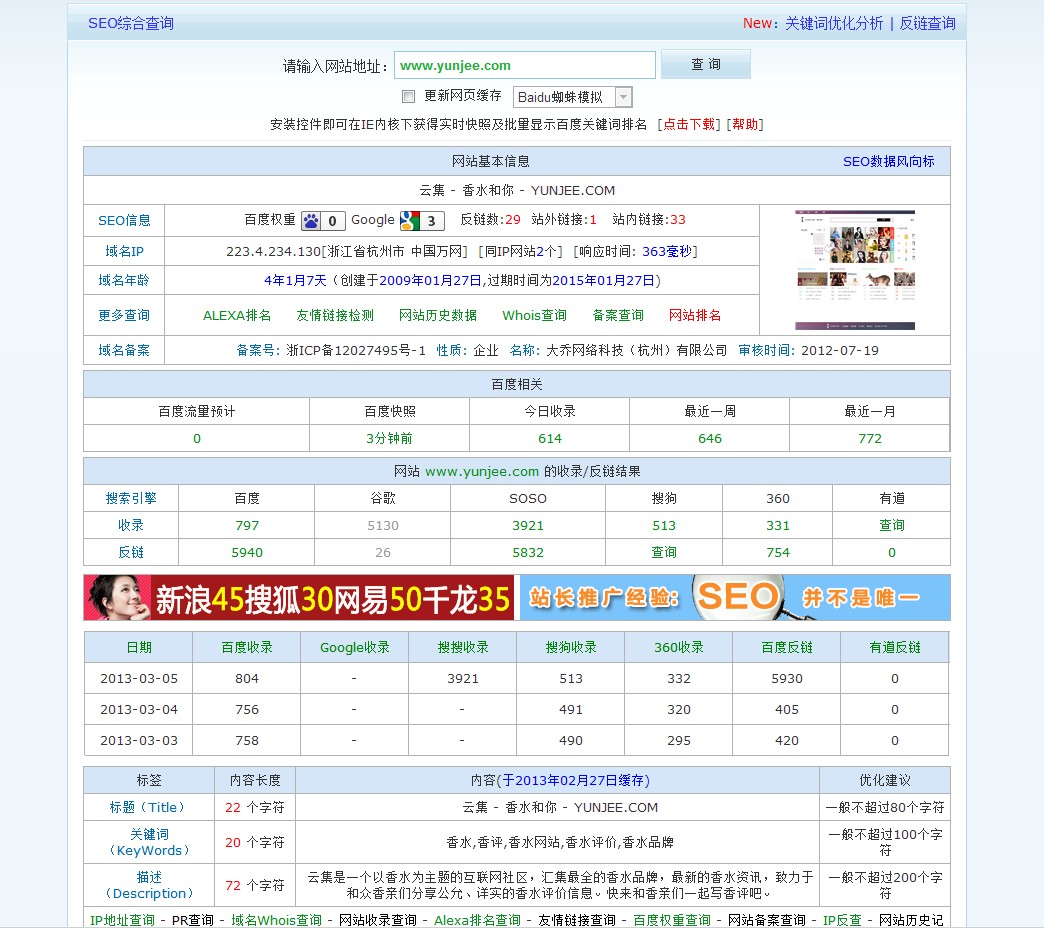The height and width of the screenshot is (928, 1044).
Task: Click last week count 646
Action: [710, 438]
